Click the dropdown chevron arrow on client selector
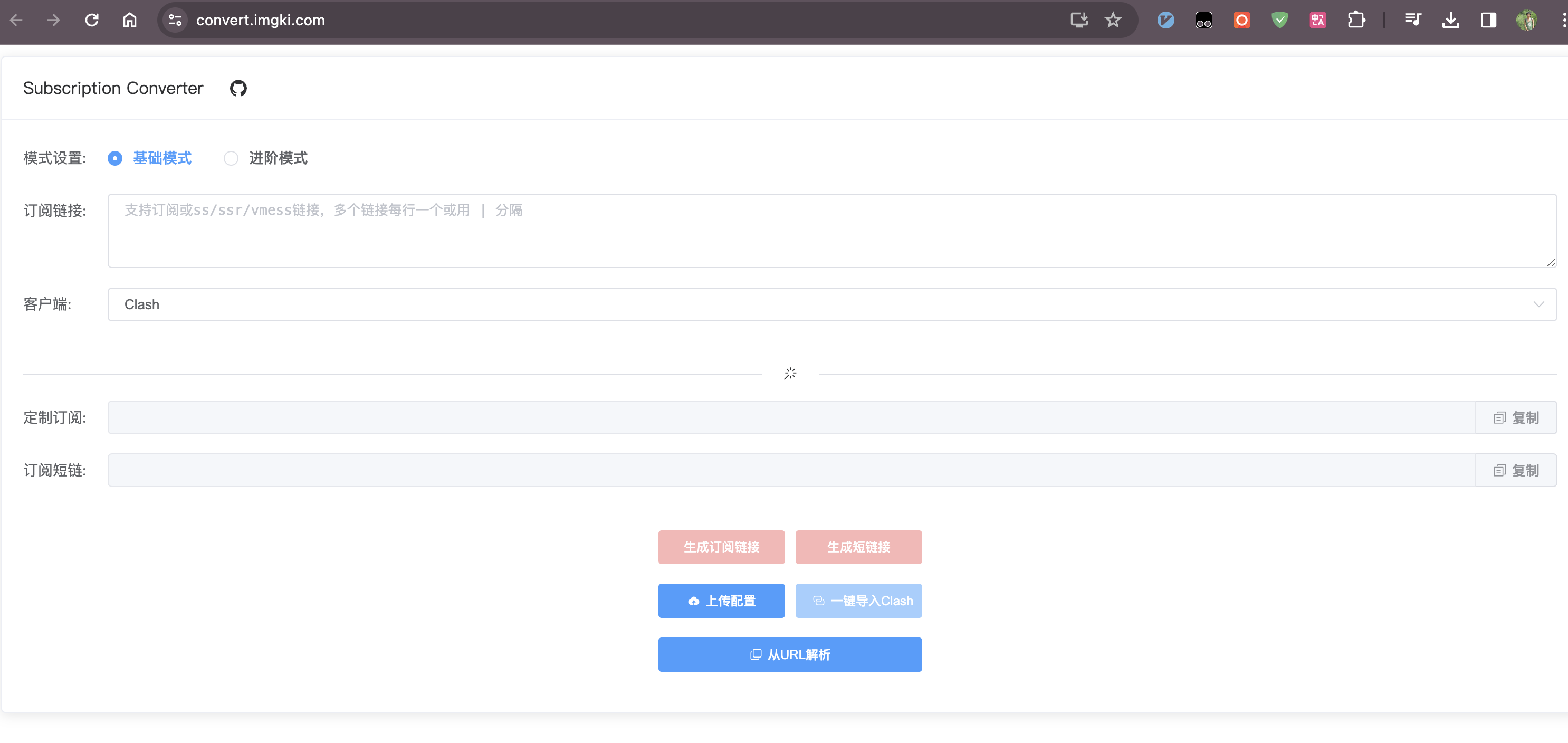Viewport: 1568px width, 743px height. [1538, 304]
